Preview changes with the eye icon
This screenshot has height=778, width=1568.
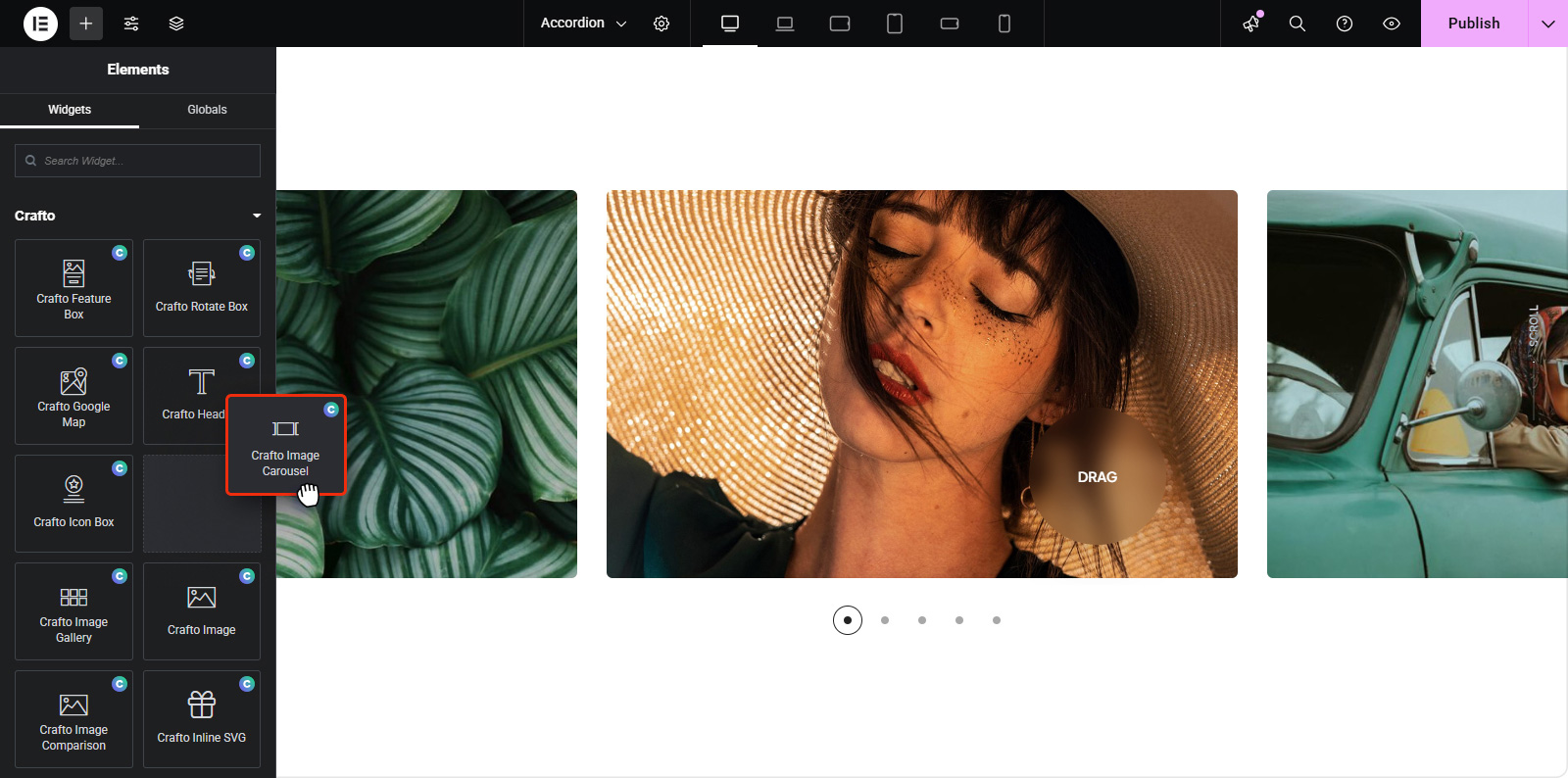tap(1392, 24)
